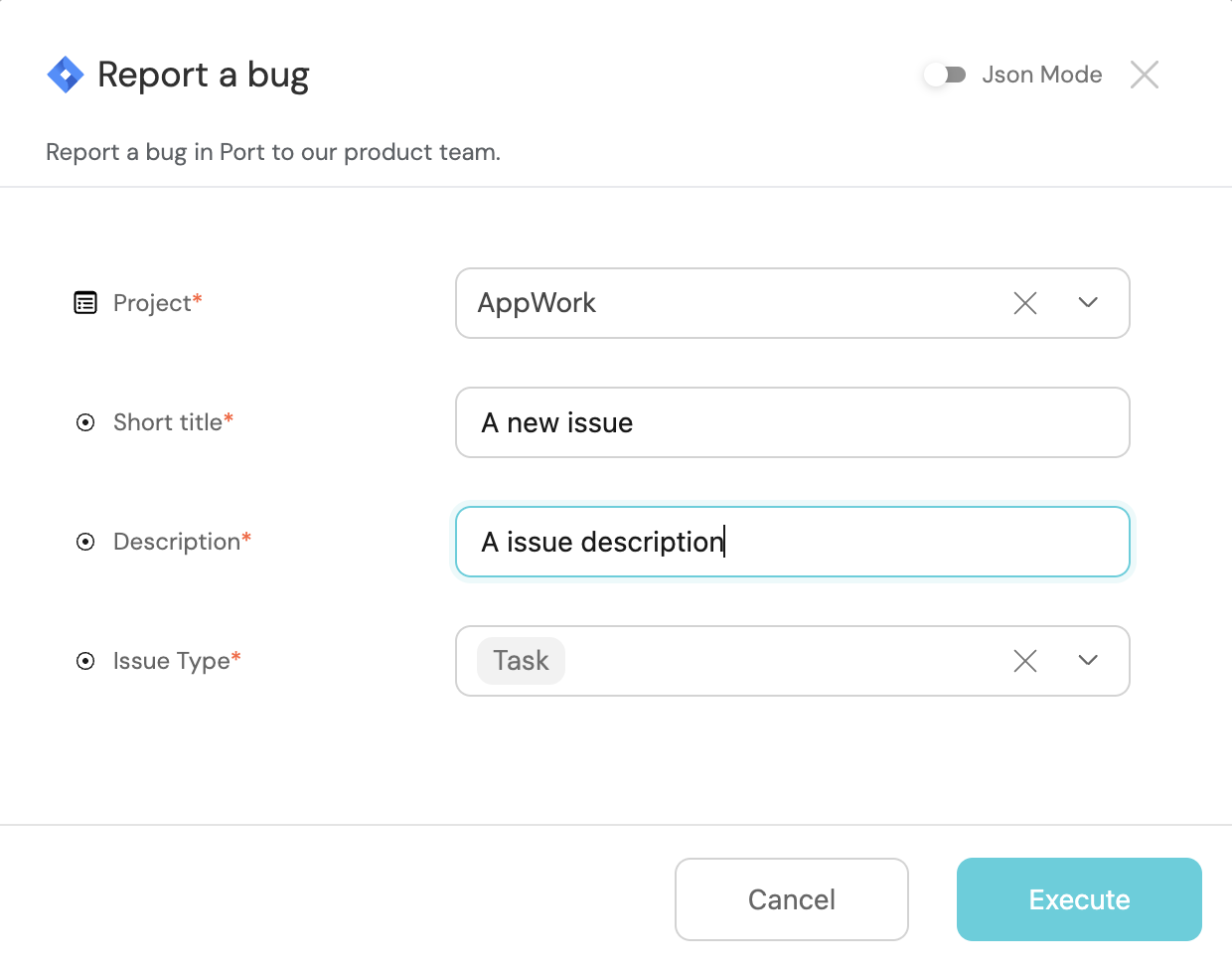The height and width of the screenshot is (970, 1232).
Task: Clear the AppWork project selection
Action: 1025,303
